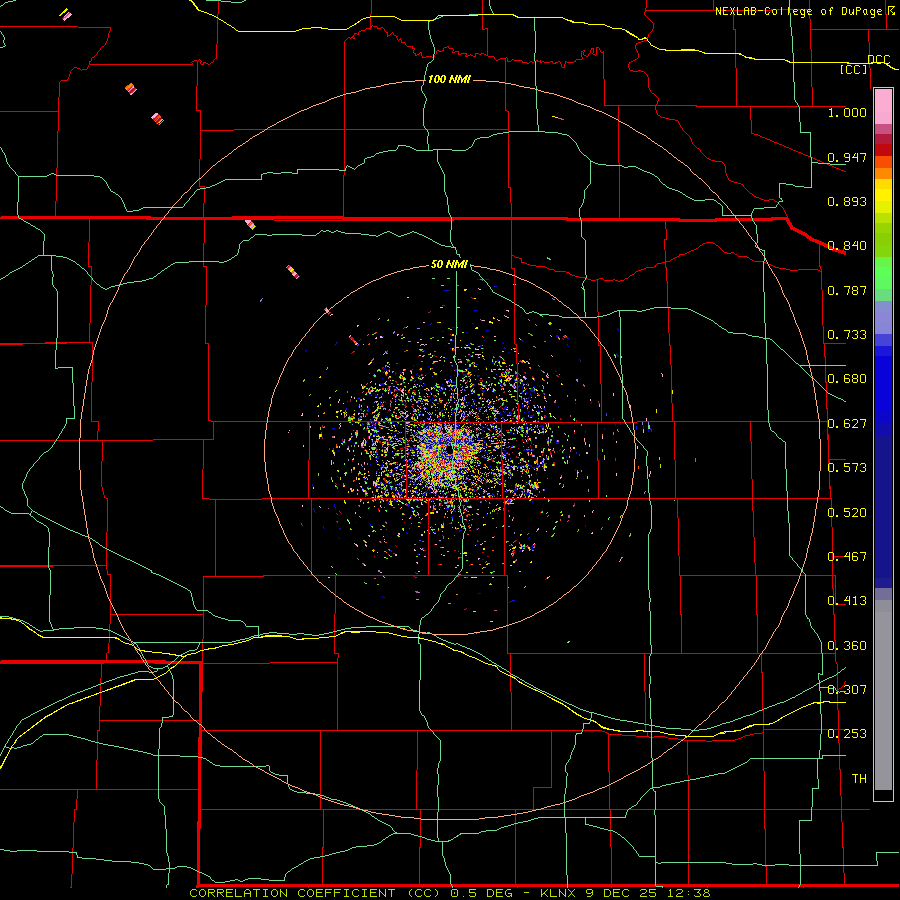Image resolution: width=900 pixels, height=900 pixels.
Task: Click the 0.733 legend value
Action: (847, 335)
